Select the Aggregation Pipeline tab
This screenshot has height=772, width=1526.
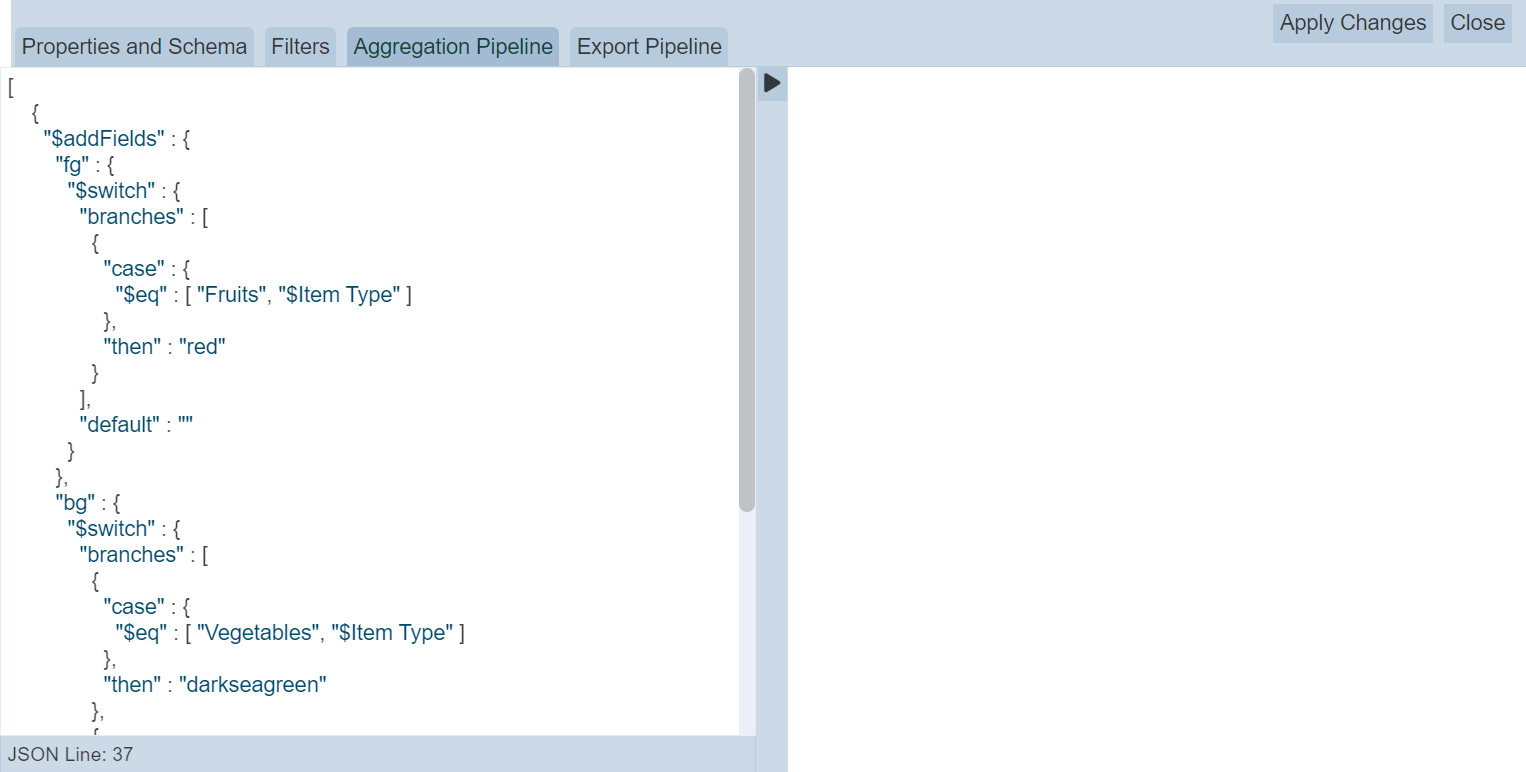[453, 47]
